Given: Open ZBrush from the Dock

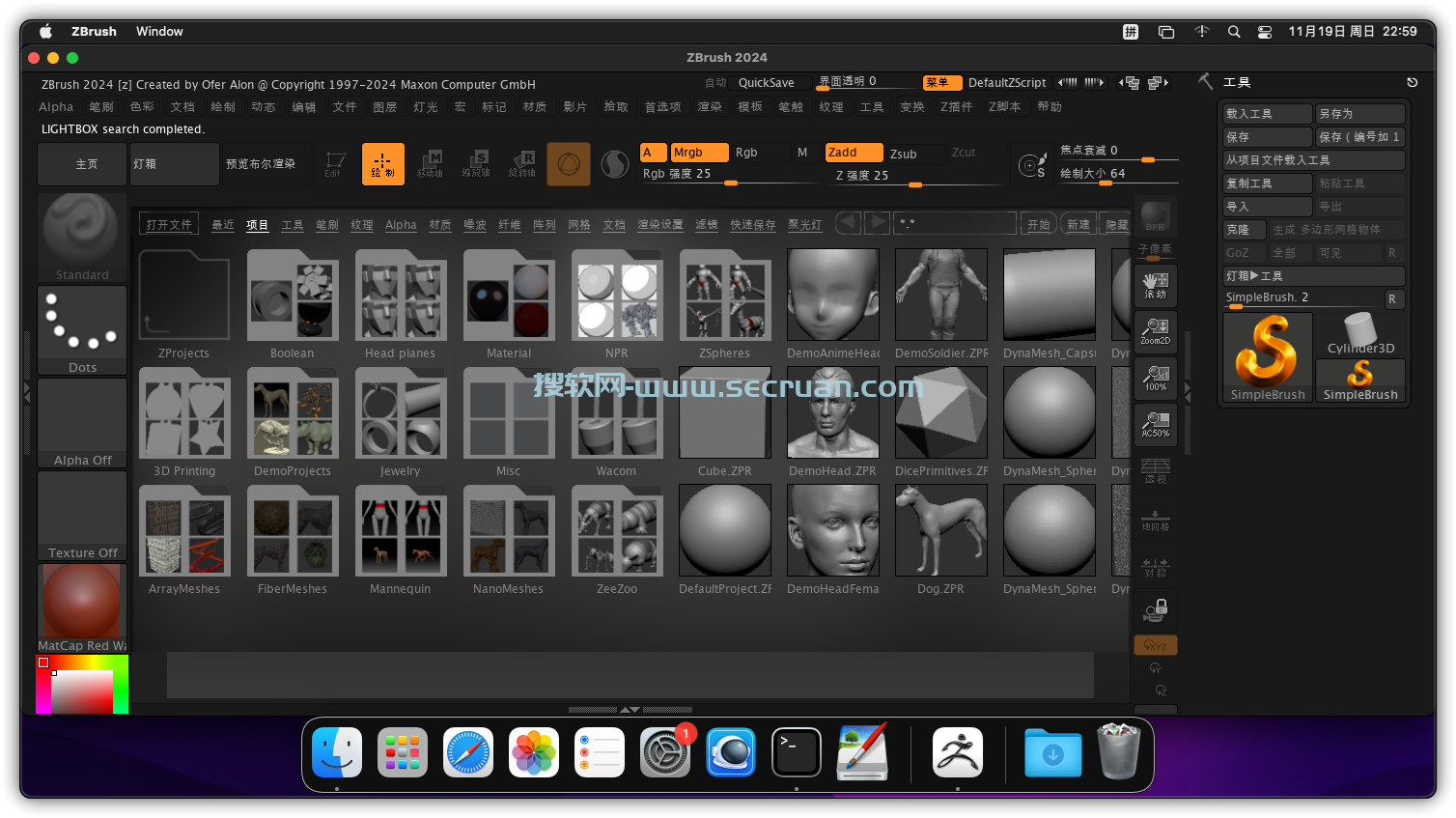Looking at the screenshot, I should click(958, 752).
